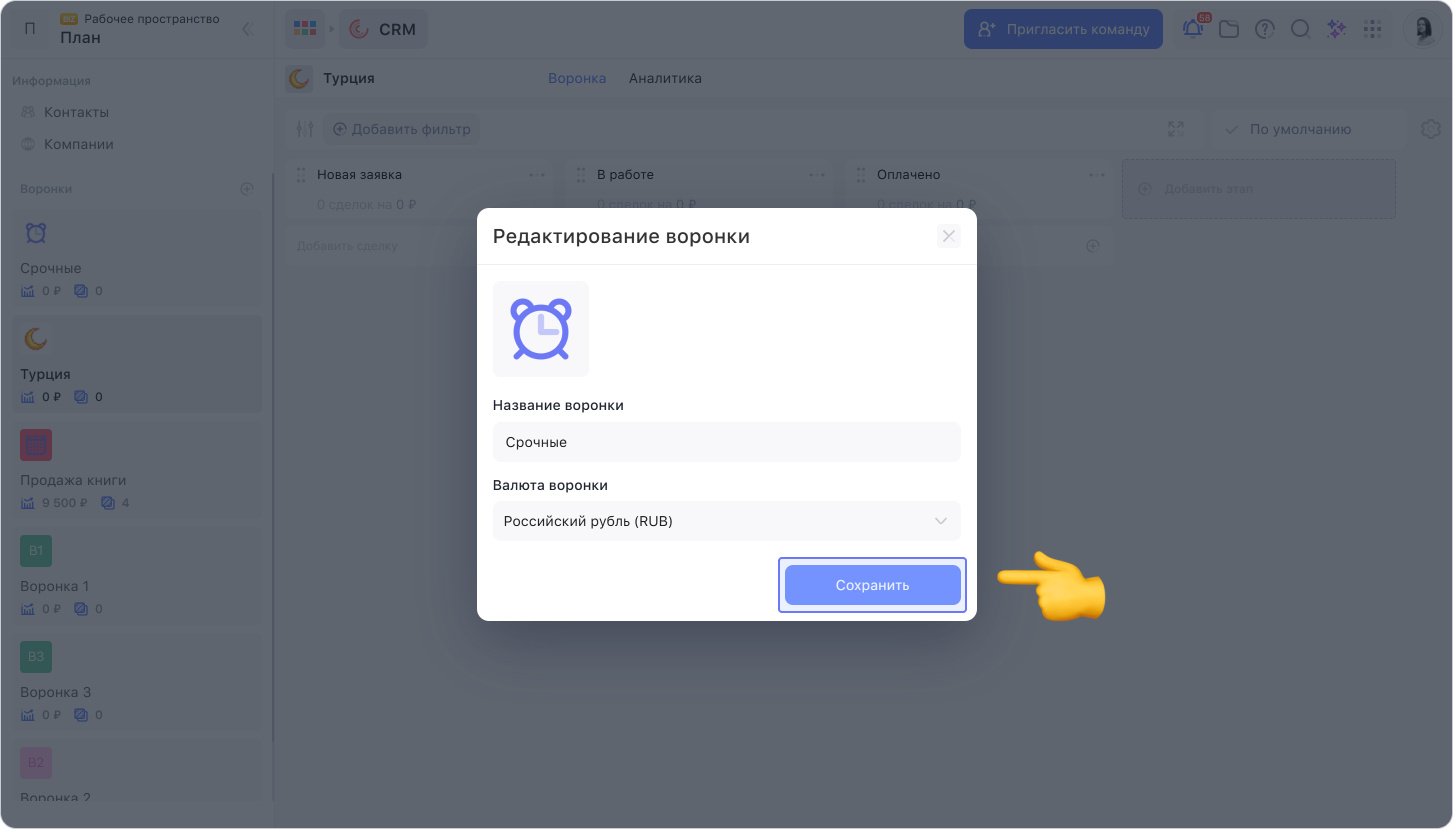
Task: Switch to the Воронка tab
Action: [x=577, y=78]
